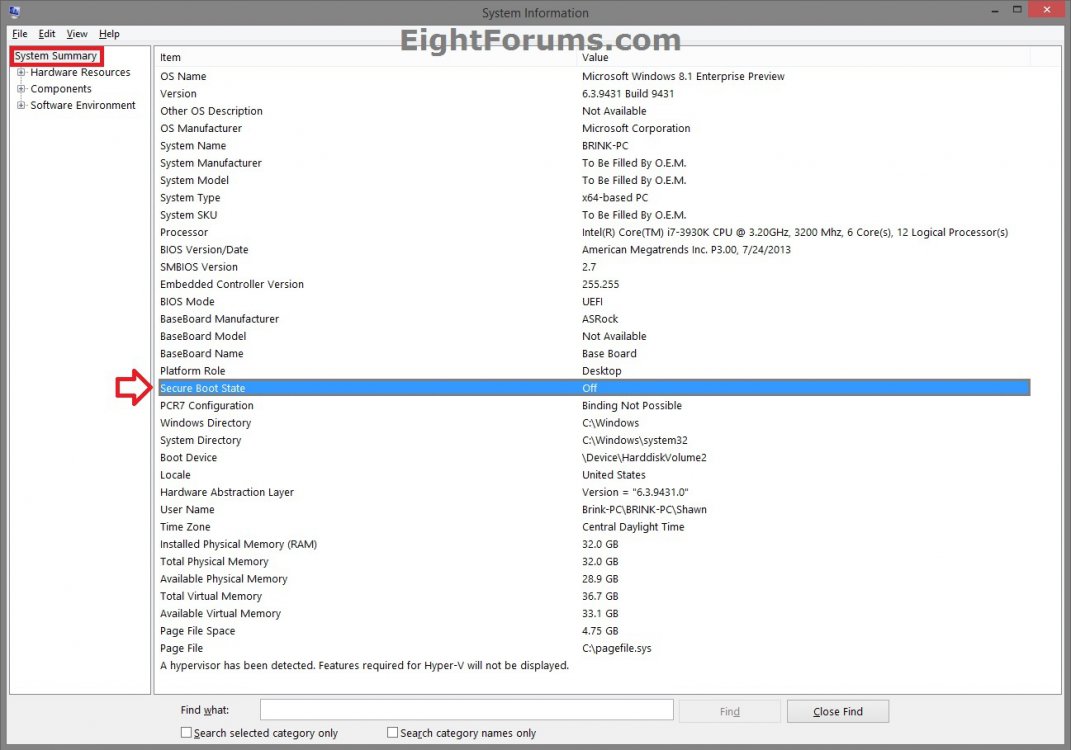The width and height of the screenshot is (1071, 750).
Task: Open the Help menu
Action: coord(109,33)
